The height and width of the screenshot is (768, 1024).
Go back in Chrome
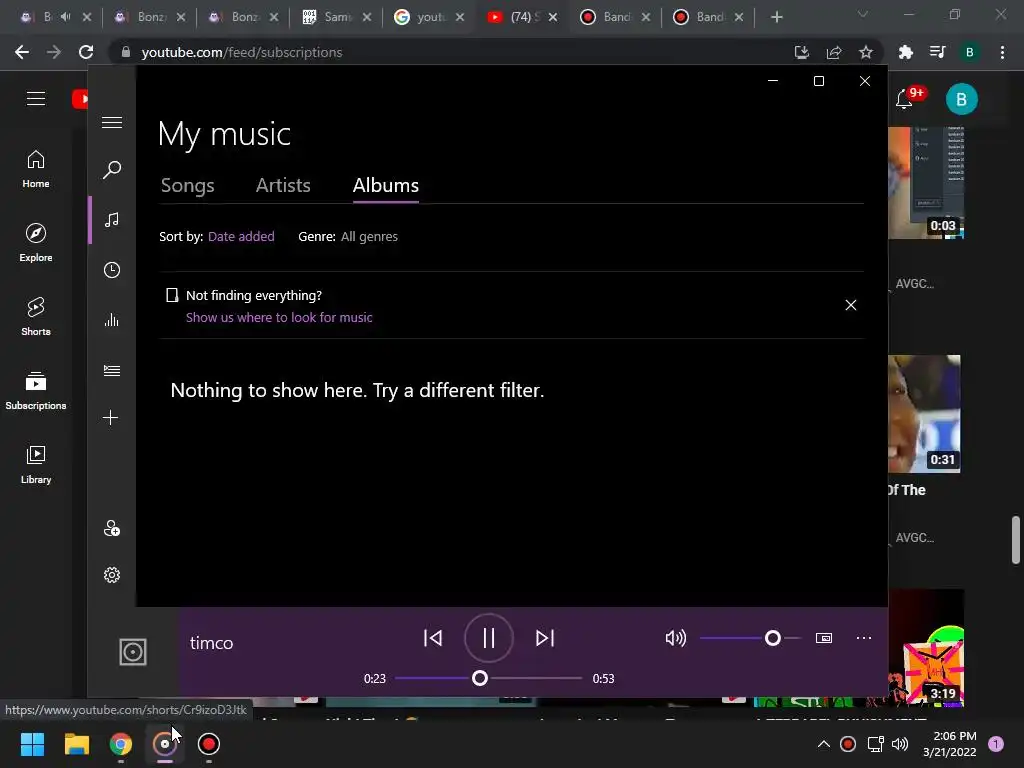[22, 52]
